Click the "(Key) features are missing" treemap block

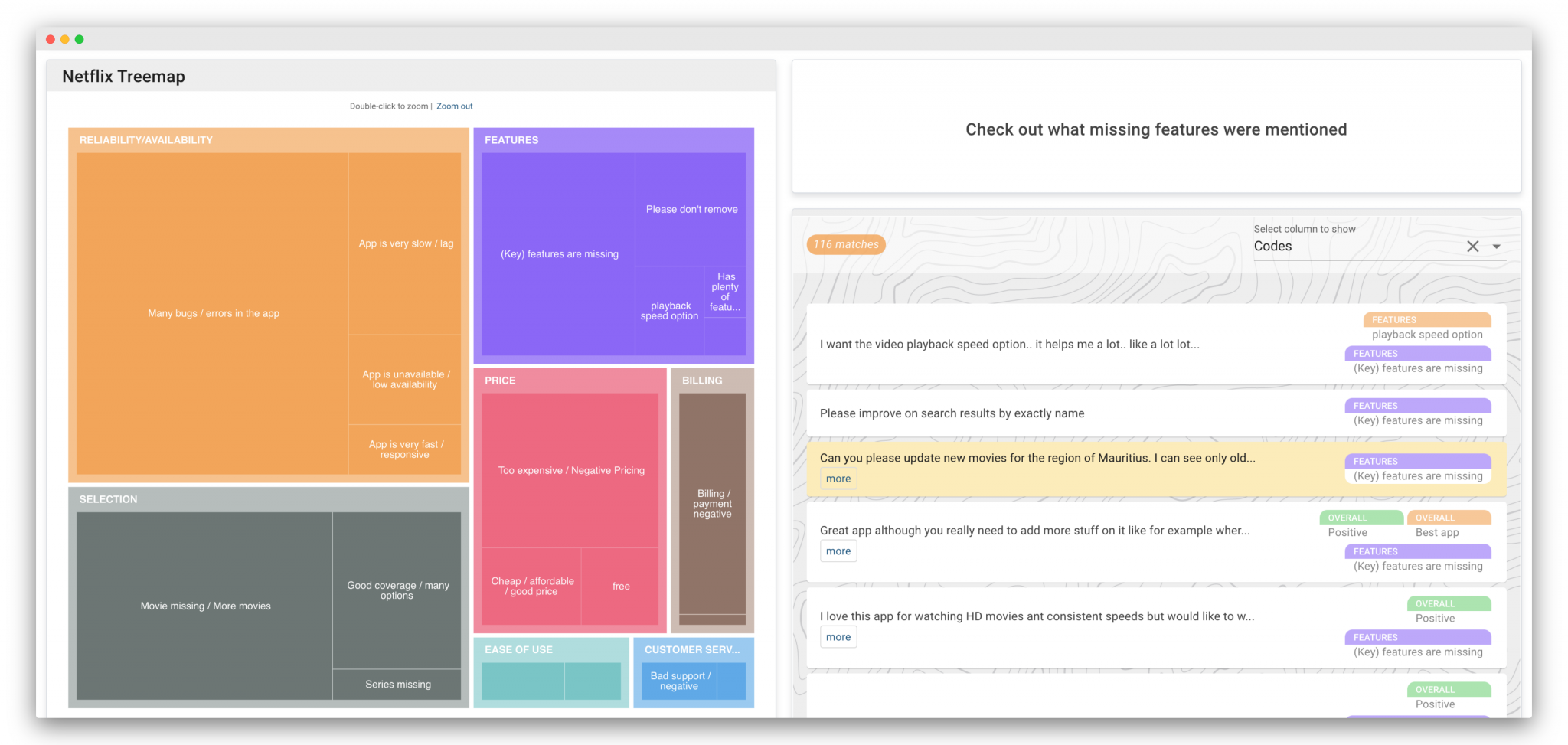tap(558, 253)
